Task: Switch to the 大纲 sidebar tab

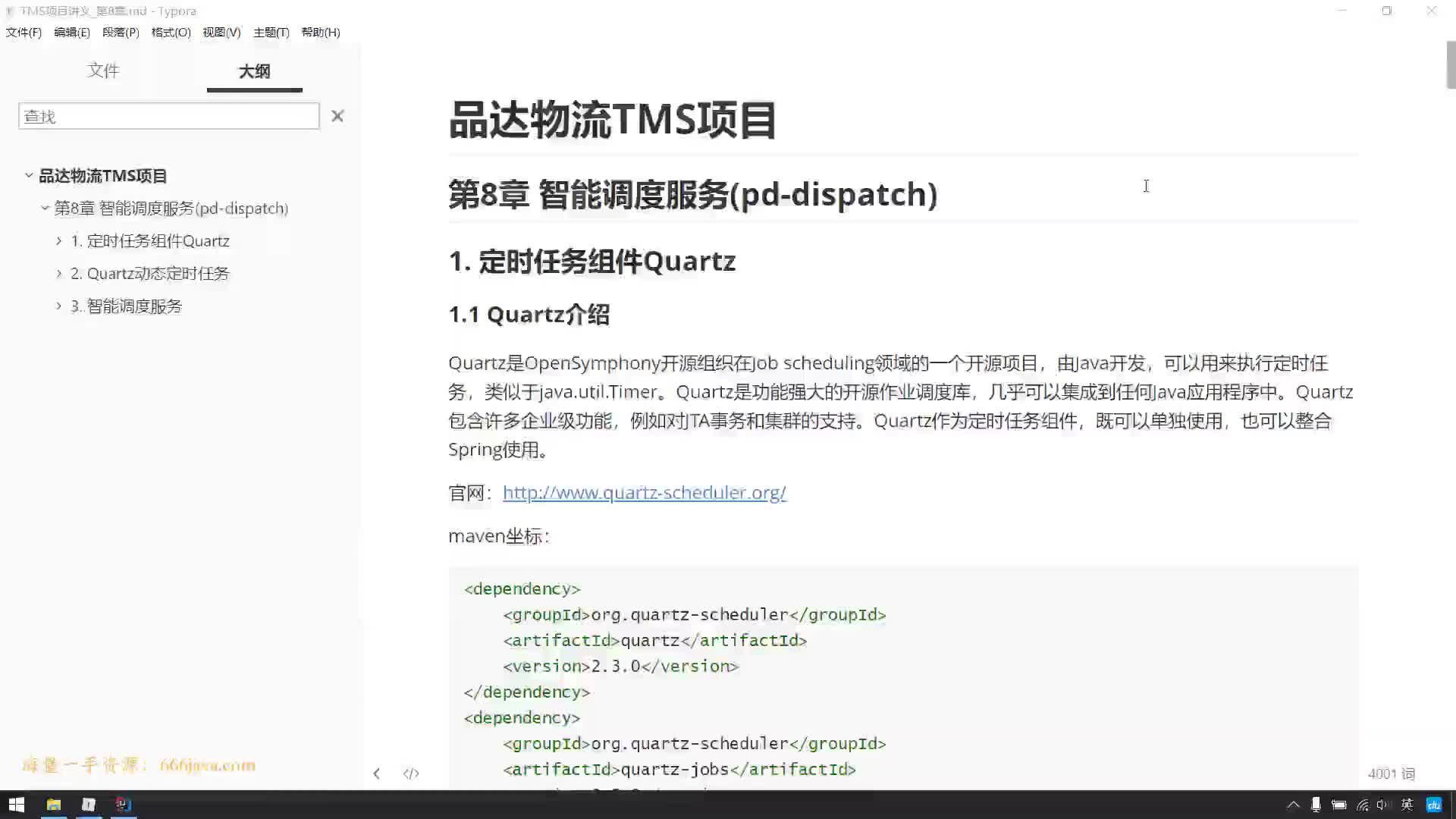Action: click(x=254, y=71)
